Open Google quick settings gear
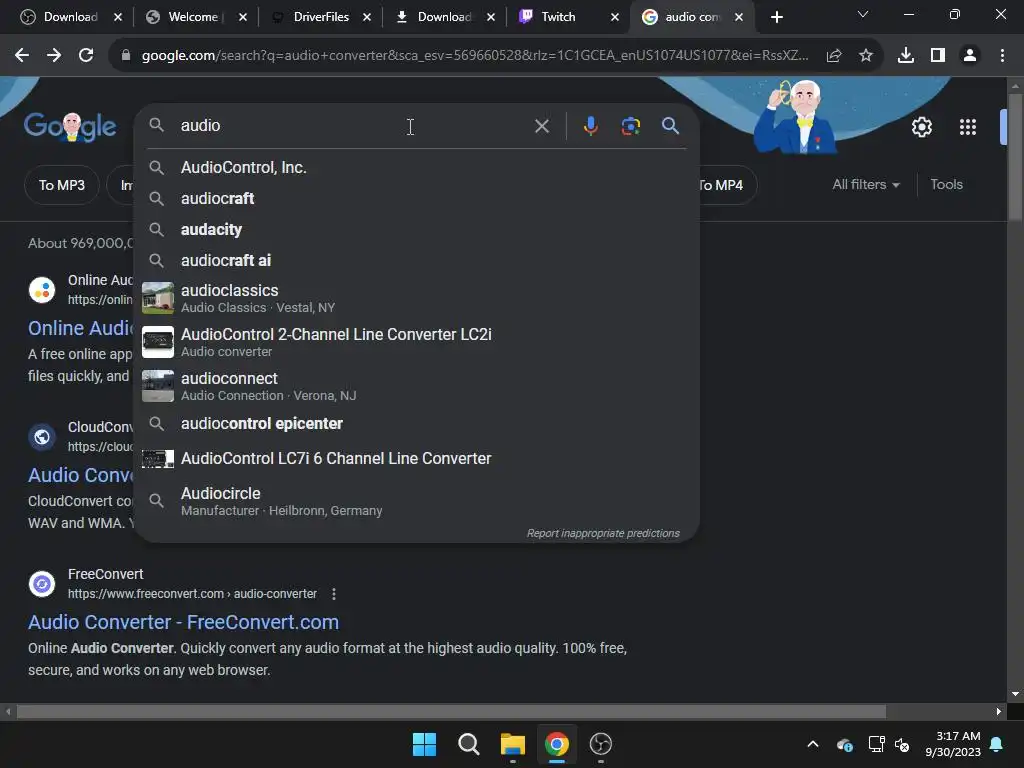Screen dimensions: 1024x768 tap(921, 127)
